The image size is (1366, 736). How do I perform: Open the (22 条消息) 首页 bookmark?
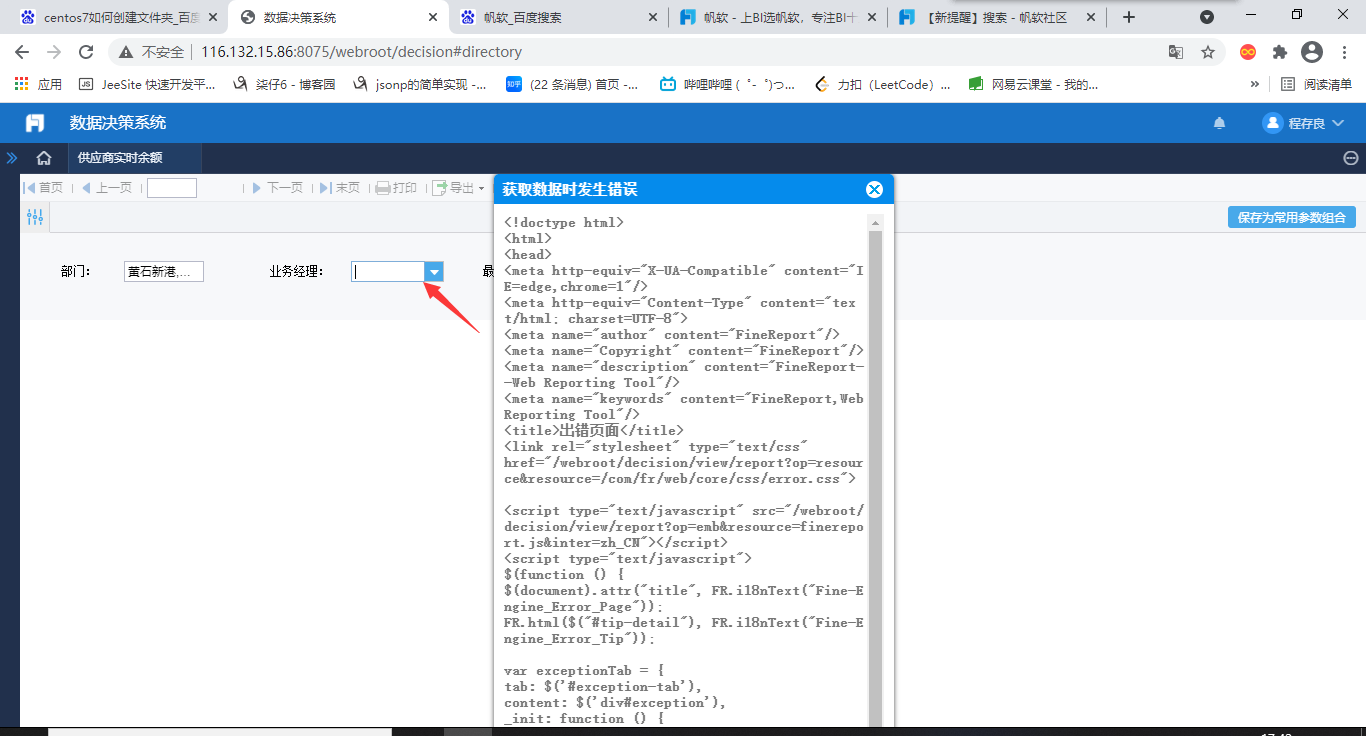(573, 85)
